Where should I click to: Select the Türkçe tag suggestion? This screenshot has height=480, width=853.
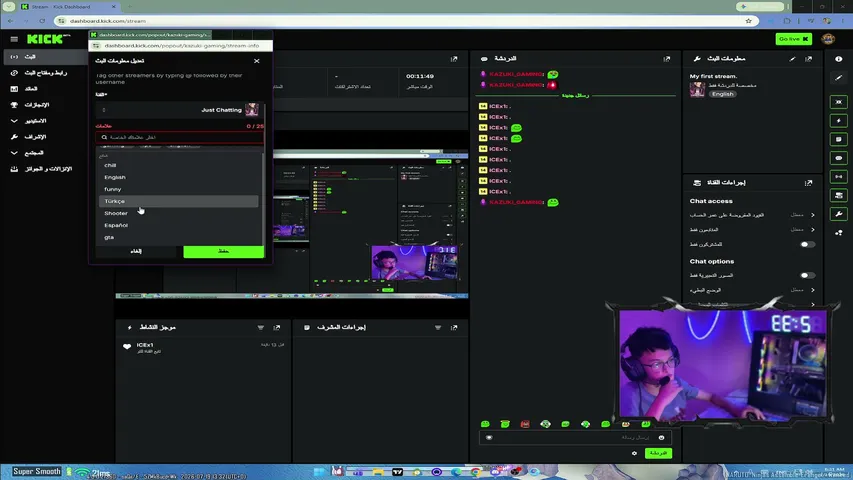(178, 201)
